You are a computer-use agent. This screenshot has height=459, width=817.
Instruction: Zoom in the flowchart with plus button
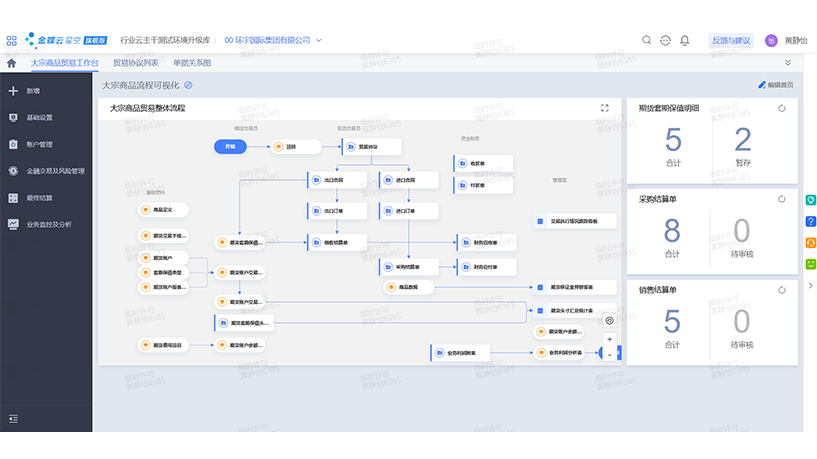(609, 339)
